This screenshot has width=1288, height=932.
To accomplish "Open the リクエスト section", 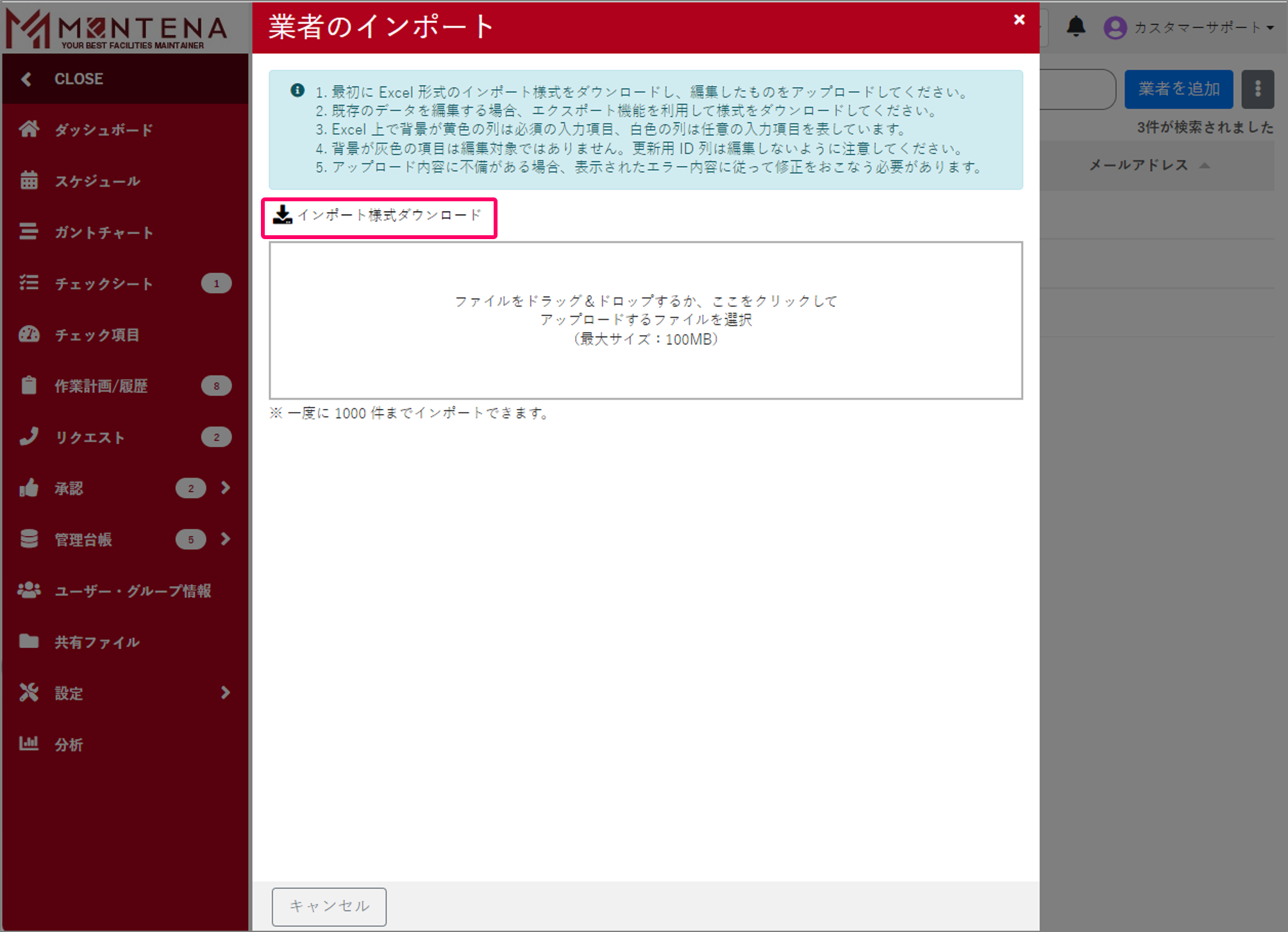I will (90, 437).
